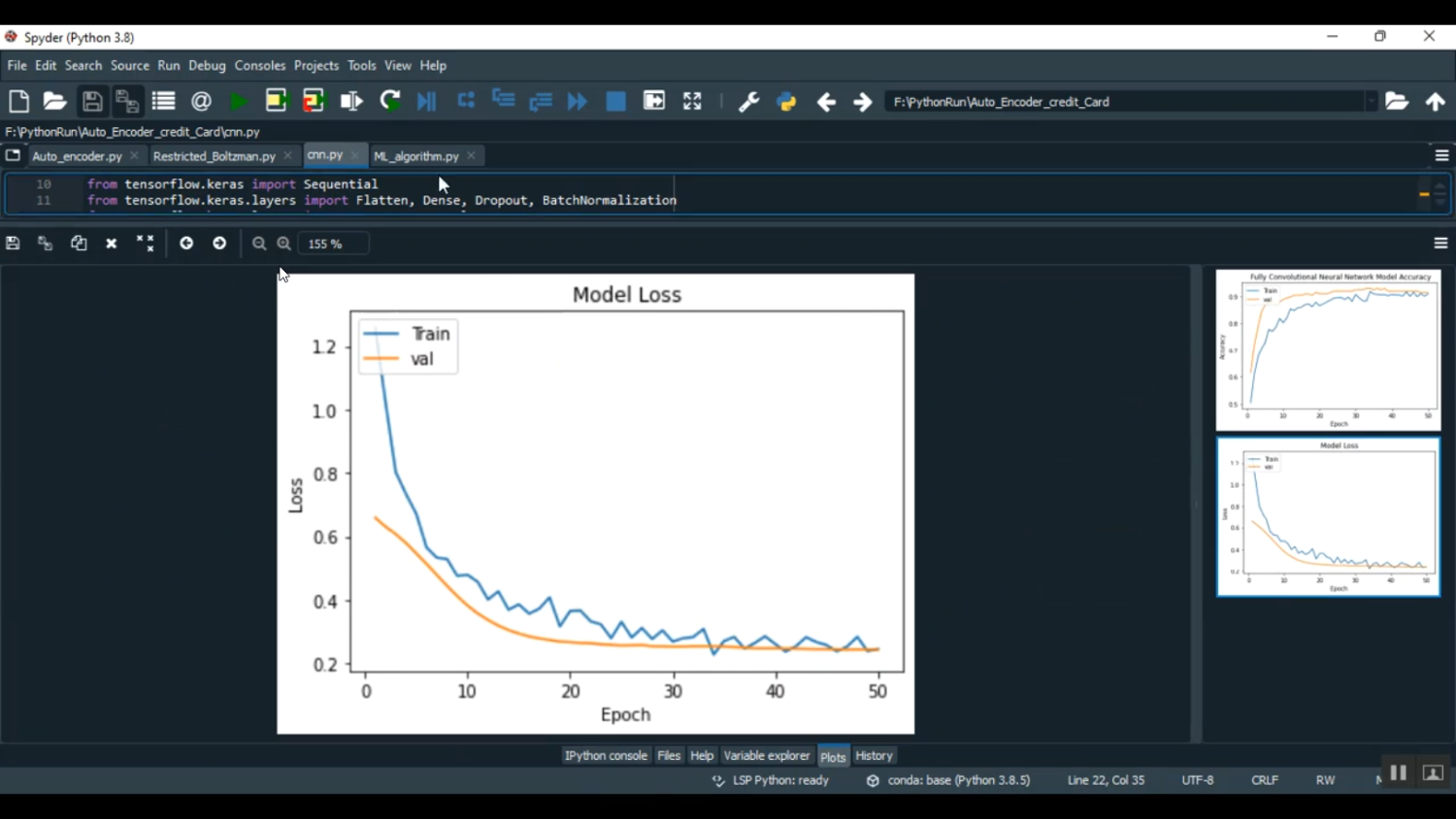Viewport: 1456px width, 819px height.
Task: Select the accuracy plot thumbnail
Action: pyautogui.click(x=1328, y=350)
